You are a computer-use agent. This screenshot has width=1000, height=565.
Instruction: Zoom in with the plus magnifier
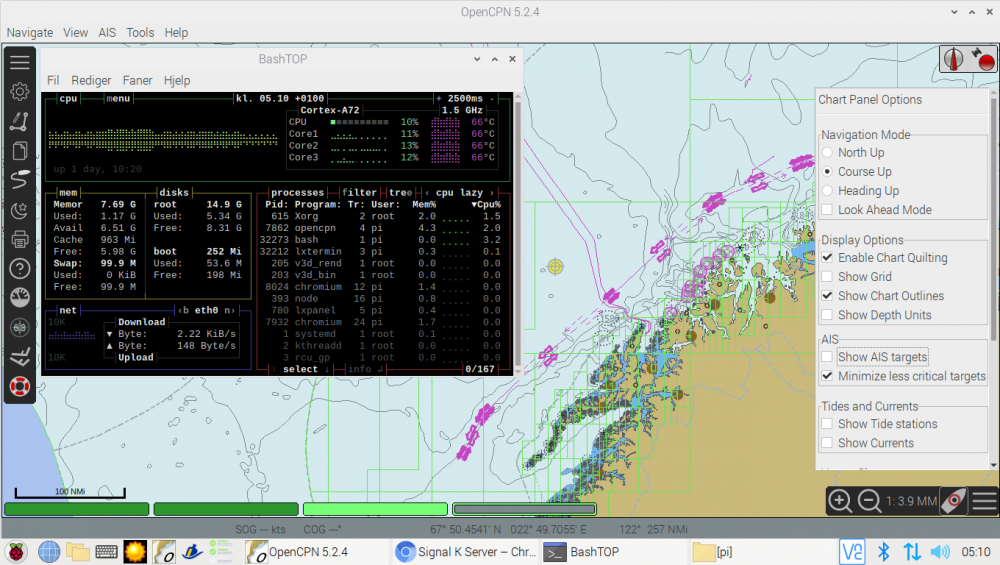tap(840, 501)
